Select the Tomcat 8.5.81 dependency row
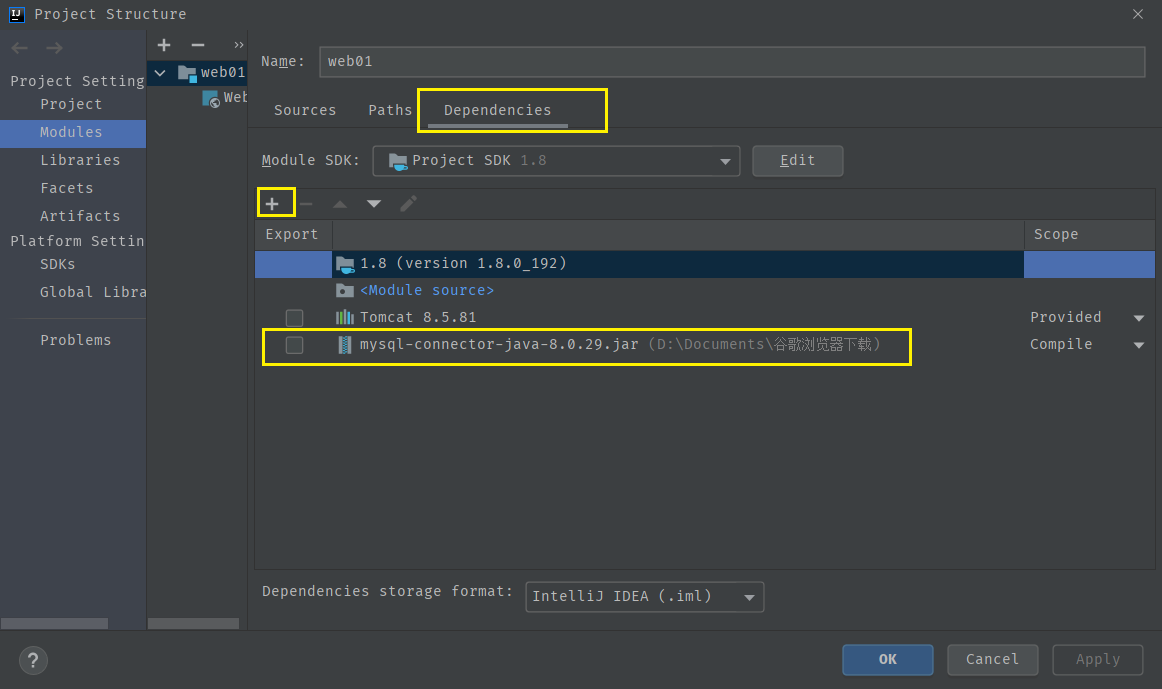Image resolution: width=1162 pixels, height=689 pixels. [705, 318]
